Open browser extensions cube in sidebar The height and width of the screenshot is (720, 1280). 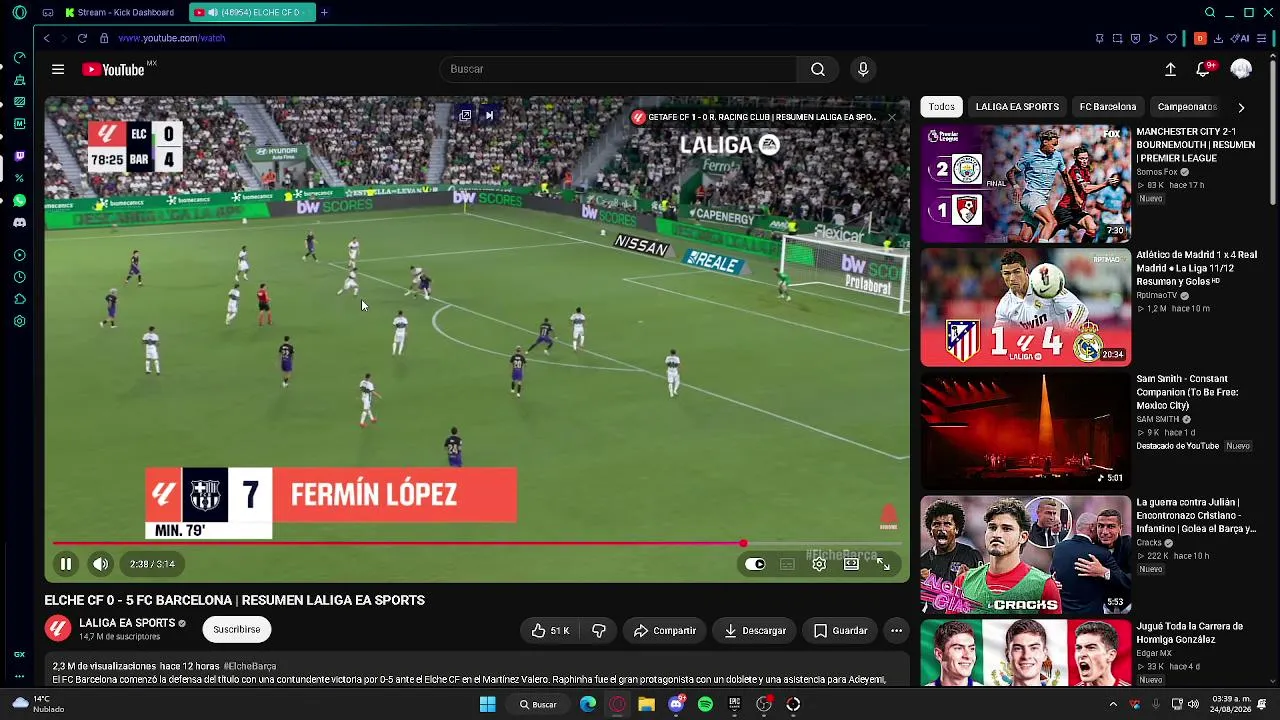[x=19, y=299]
